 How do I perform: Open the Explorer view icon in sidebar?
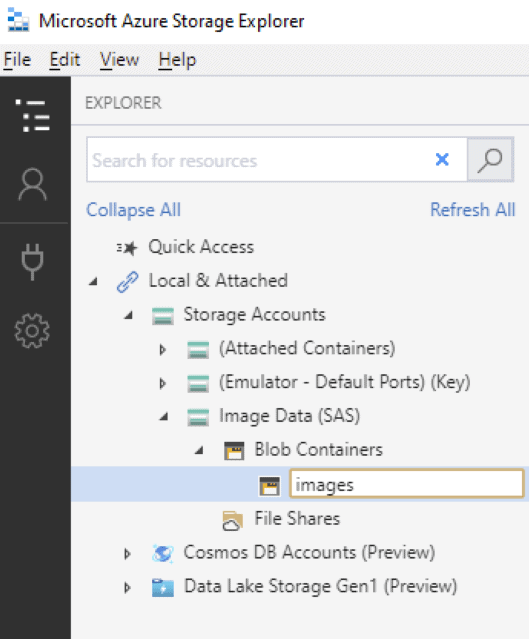click(33, 116)
